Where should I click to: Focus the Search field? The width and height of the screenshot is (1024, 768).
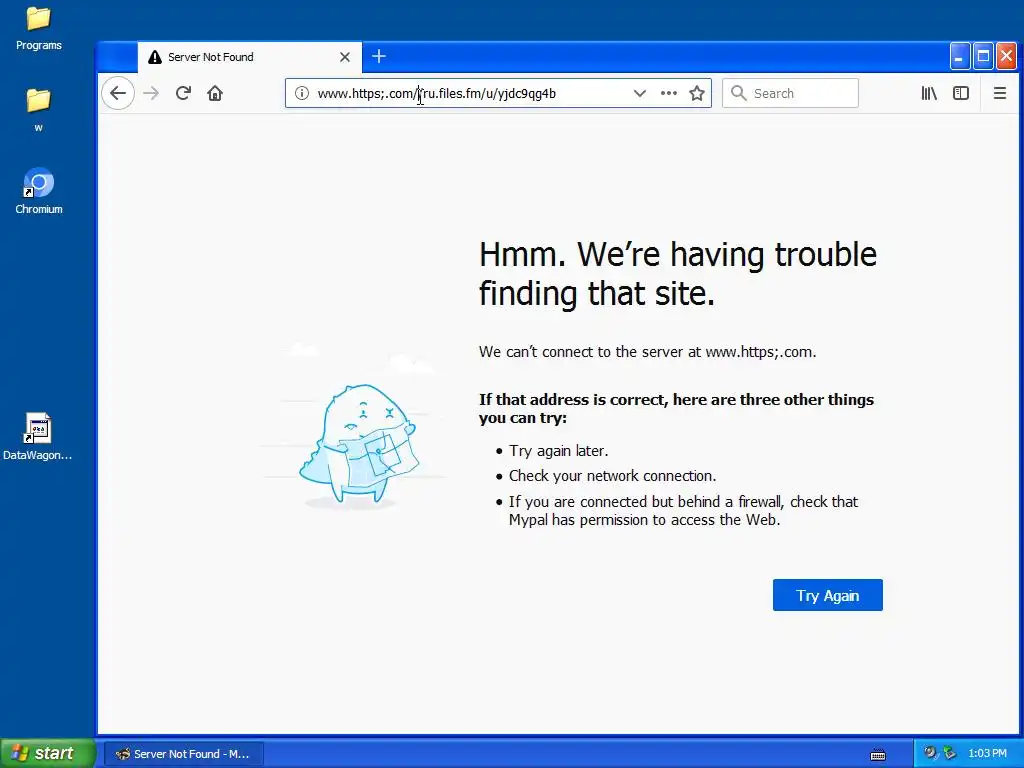[790, 93]
